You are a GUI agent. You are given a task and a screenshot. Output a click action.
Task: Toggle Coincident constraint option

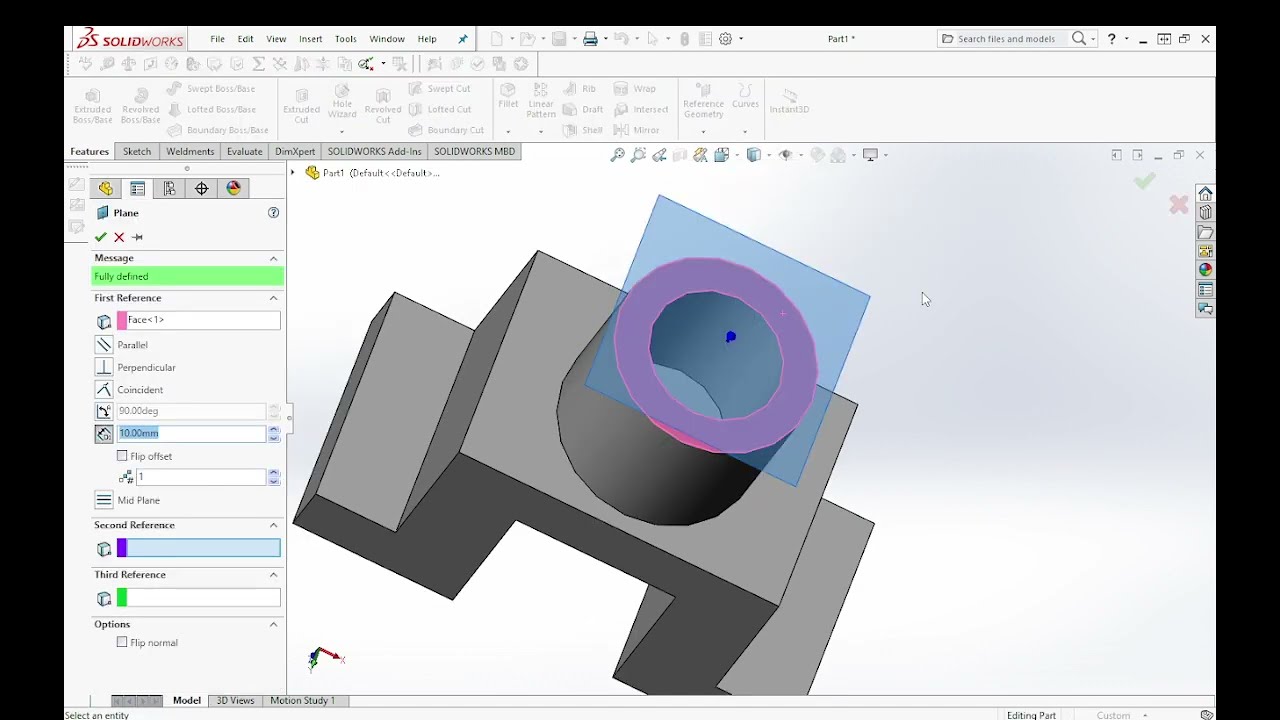pyautogui.click(x=104, y=389)
